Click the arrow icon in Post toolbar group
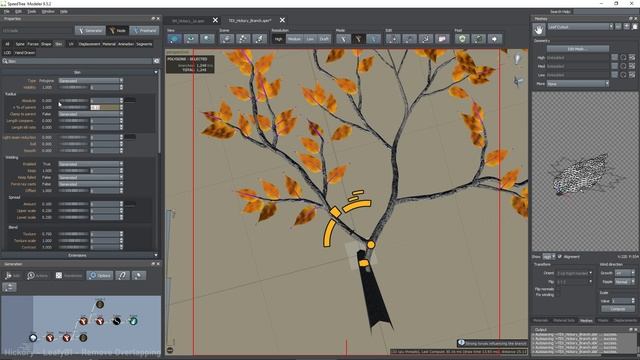The width and height of the screenshot is (640, 360). [495, 39]
